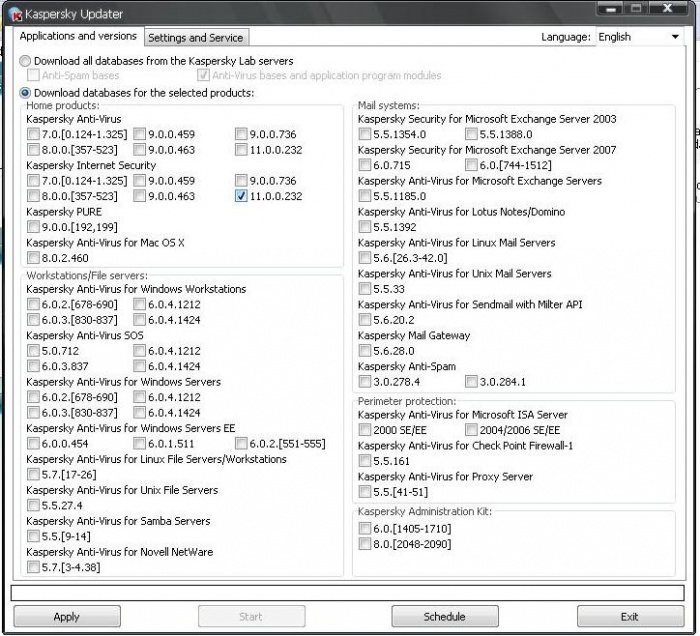Screen dimensions: 700x636
Task: Check Unix Mail Servers 5.5.33
Action: pyautogui.click(x=365, y=289)
